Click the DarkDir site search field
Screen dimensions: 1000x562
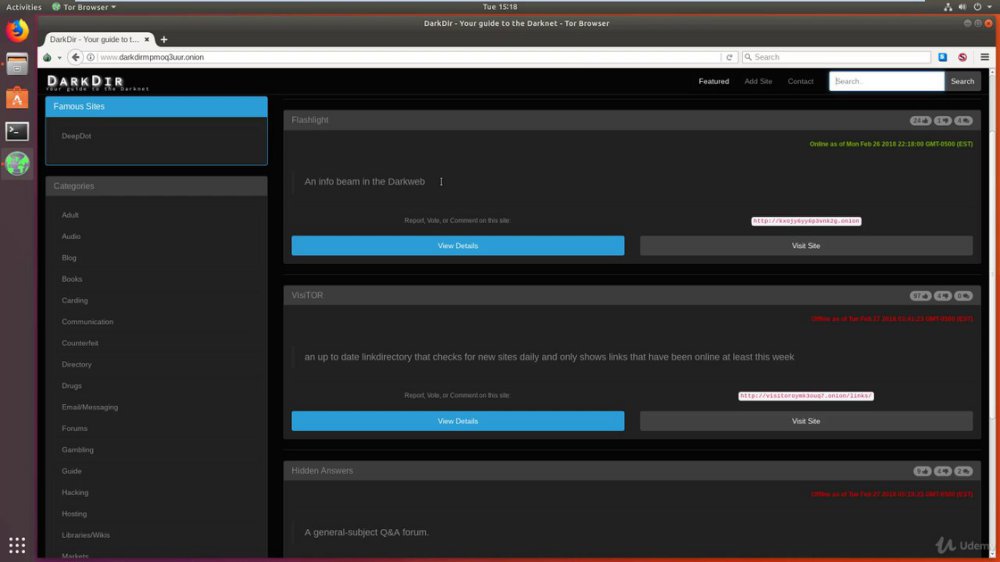pyautogui.click(x=886, y=81)
